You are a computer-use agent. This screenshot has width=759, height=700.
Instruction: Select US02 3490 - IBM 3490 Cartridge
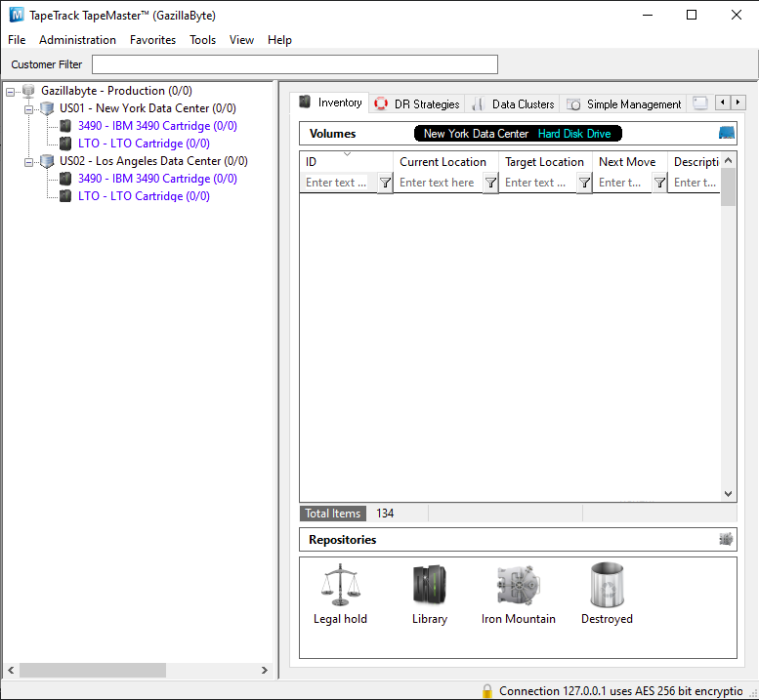coord(157,179)
